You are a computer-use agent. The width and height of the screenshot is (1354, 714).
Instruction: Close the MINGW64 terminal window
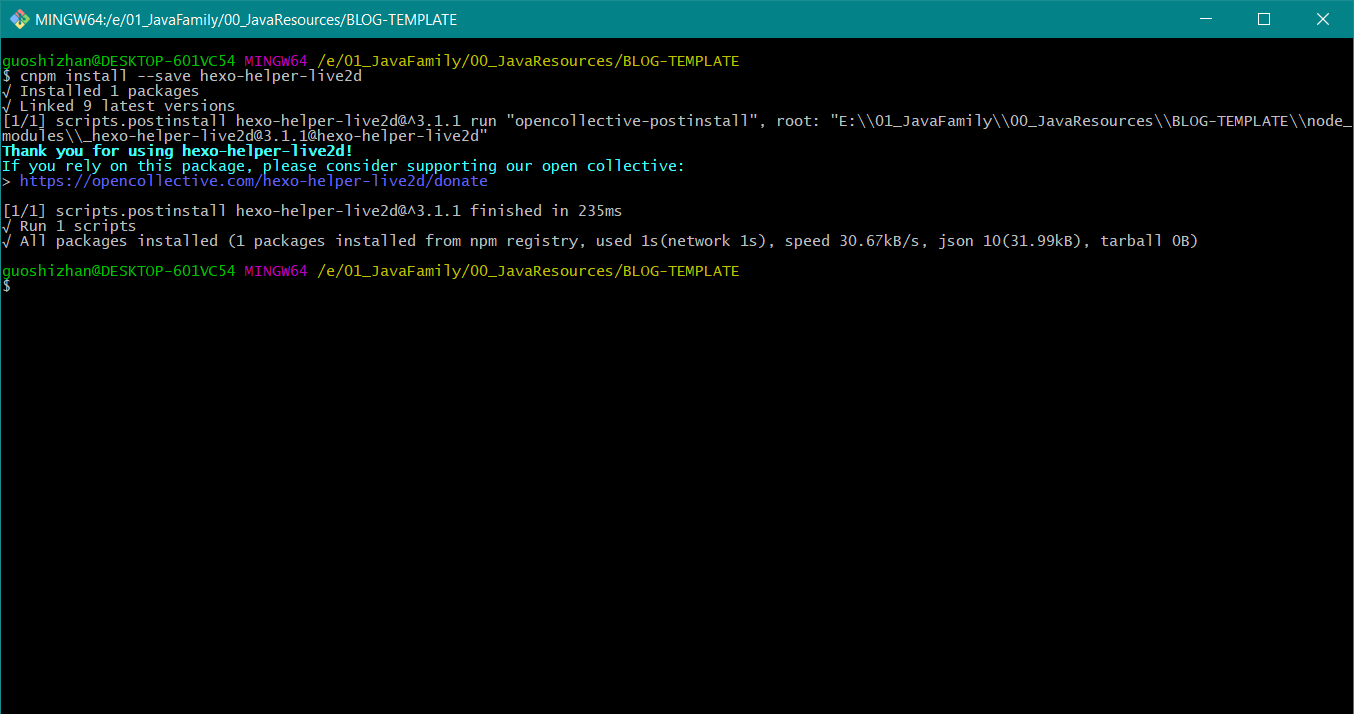[x=1322, y=19]
